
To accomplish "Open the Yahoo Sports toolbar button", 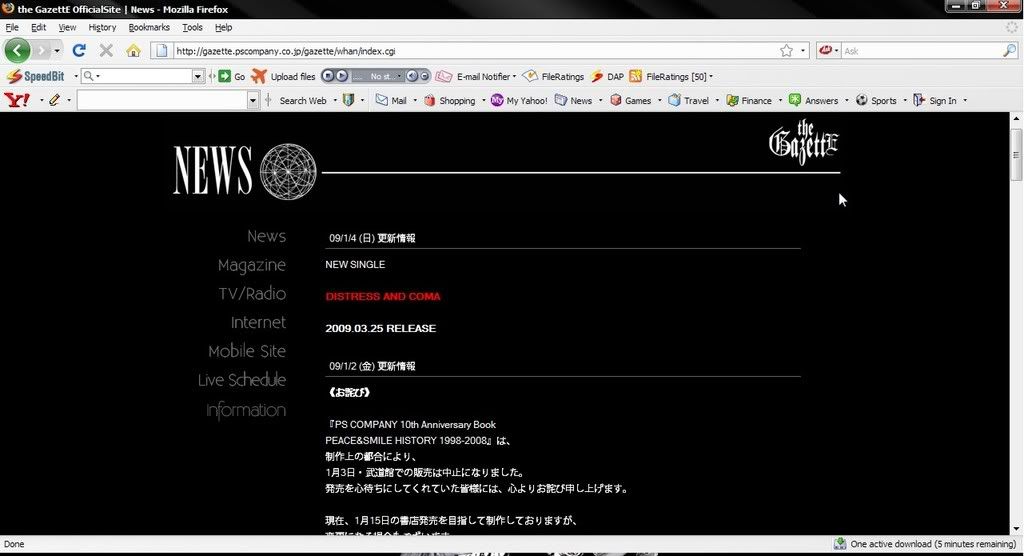I will coord(876,100).
